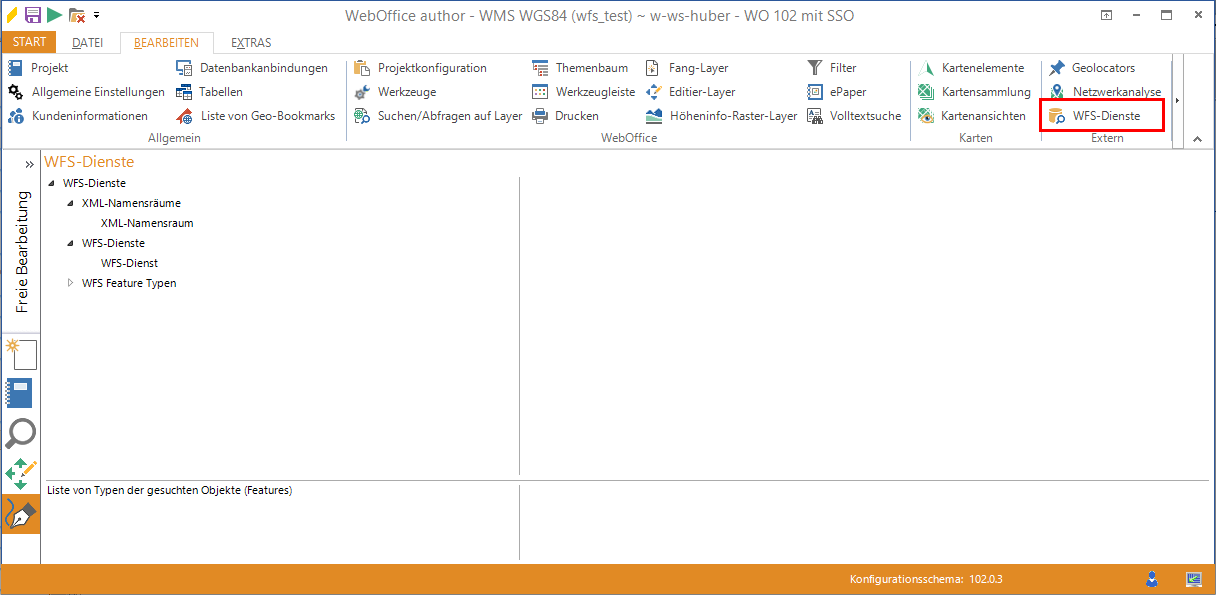Click the user icon in the status bar

click(x=1152, y=578)
